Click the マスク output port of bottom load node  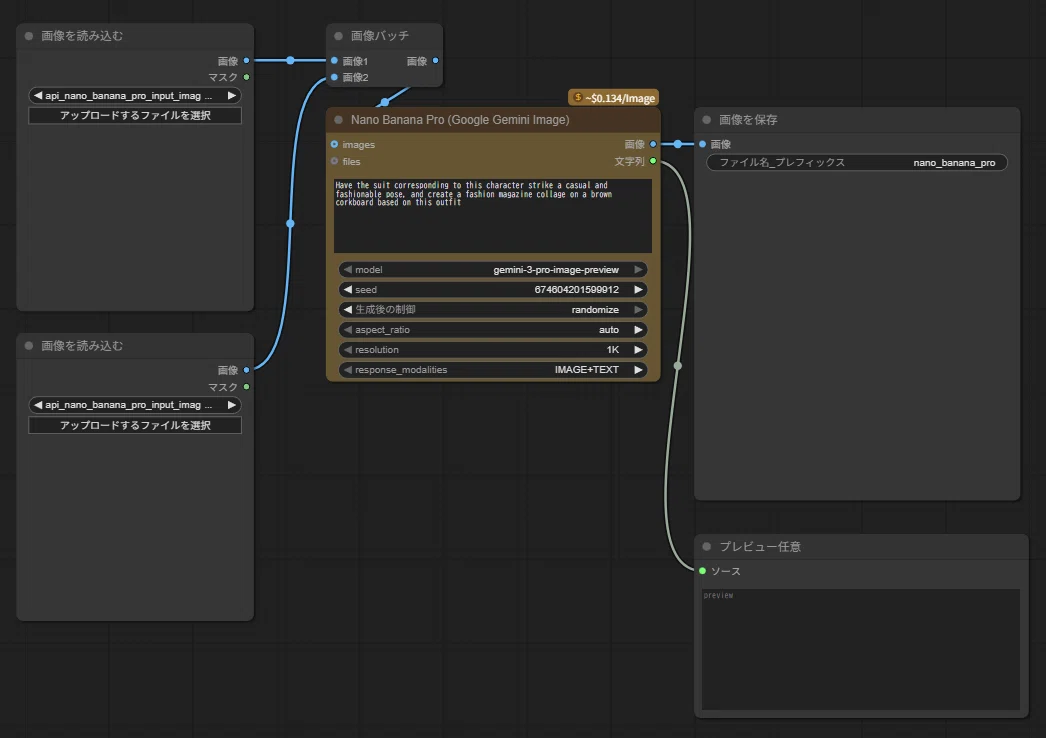pos(246,387)
